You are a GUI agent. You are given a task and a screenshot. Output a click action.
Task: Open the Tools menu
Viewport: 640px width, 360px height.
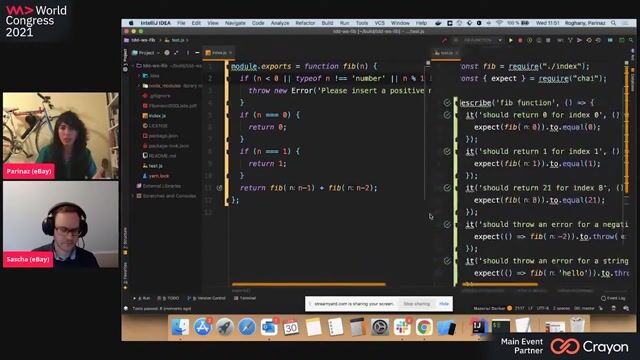[x=362, y=23]
